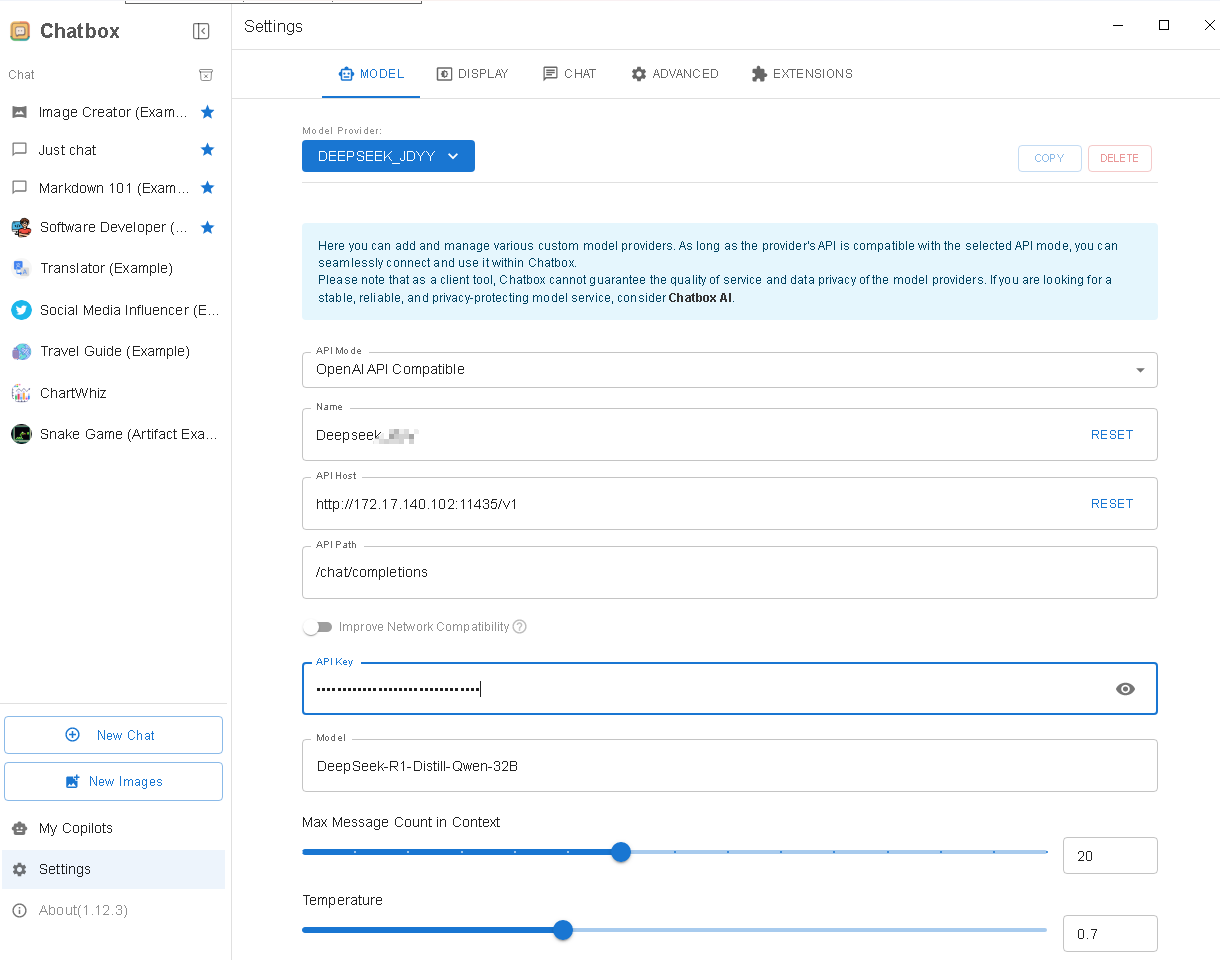Click the image icon in New Images
Viewport: 1220px width, 960px height.
(72, 782)
